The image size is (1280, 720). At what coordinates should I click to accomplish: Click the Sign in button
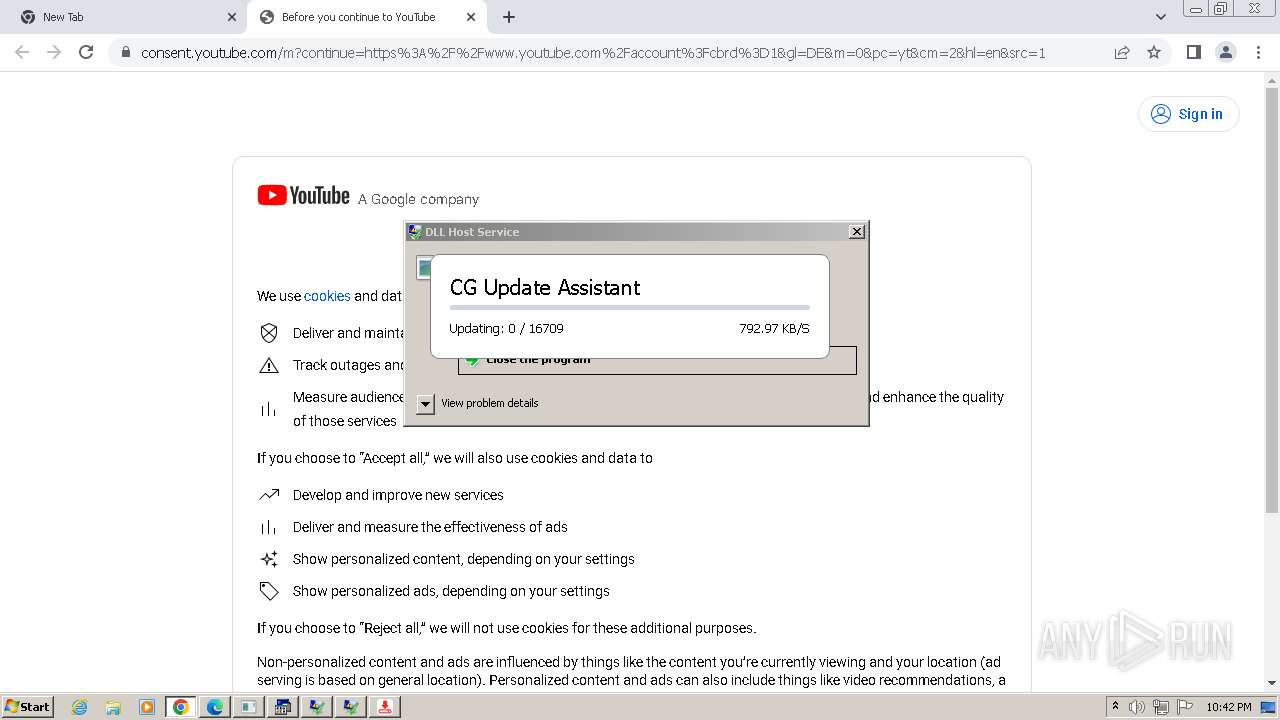pos(1188,114)
